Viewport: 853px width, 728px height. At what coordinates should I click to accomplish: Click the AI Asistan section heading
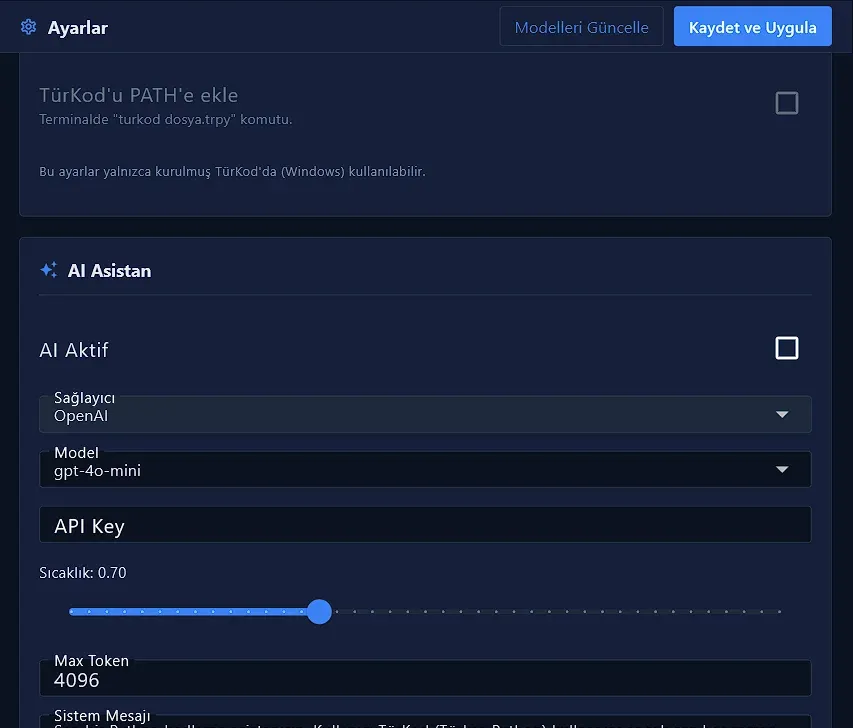pos(109,271)
